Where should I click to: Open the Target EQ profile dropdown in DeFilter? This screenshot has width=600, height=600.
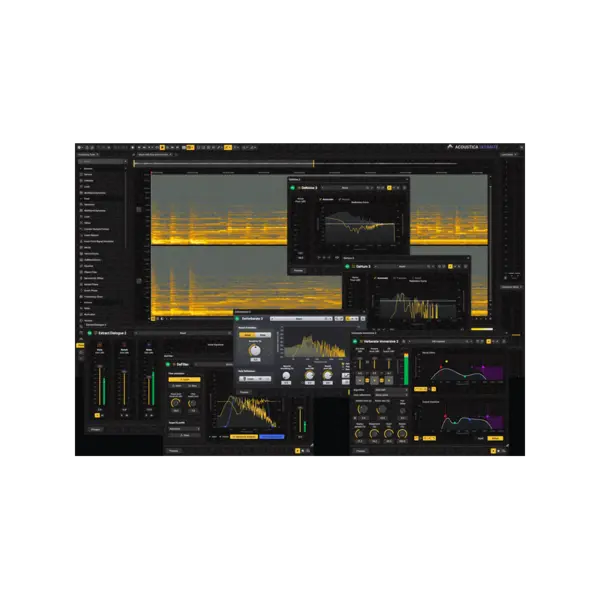[184, 429]
